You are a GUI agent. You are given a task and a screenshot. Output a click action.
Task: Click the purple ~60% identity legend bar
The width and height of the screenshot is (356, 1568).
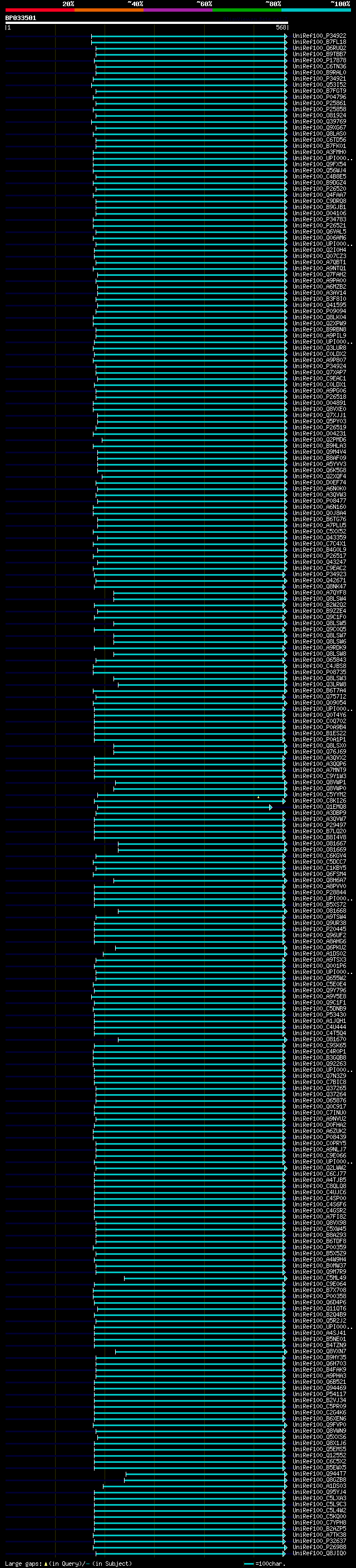(179, 10)
